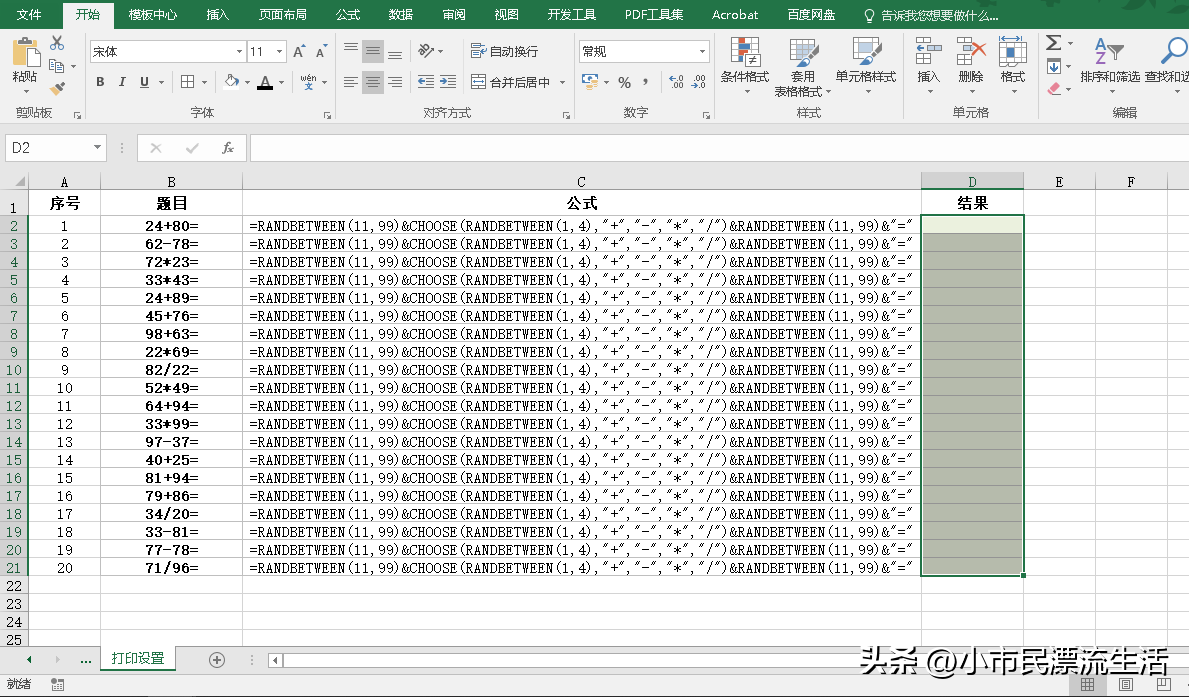
Task: Open the 宋体 font name dropdown
Action: (x=239, y=52)
